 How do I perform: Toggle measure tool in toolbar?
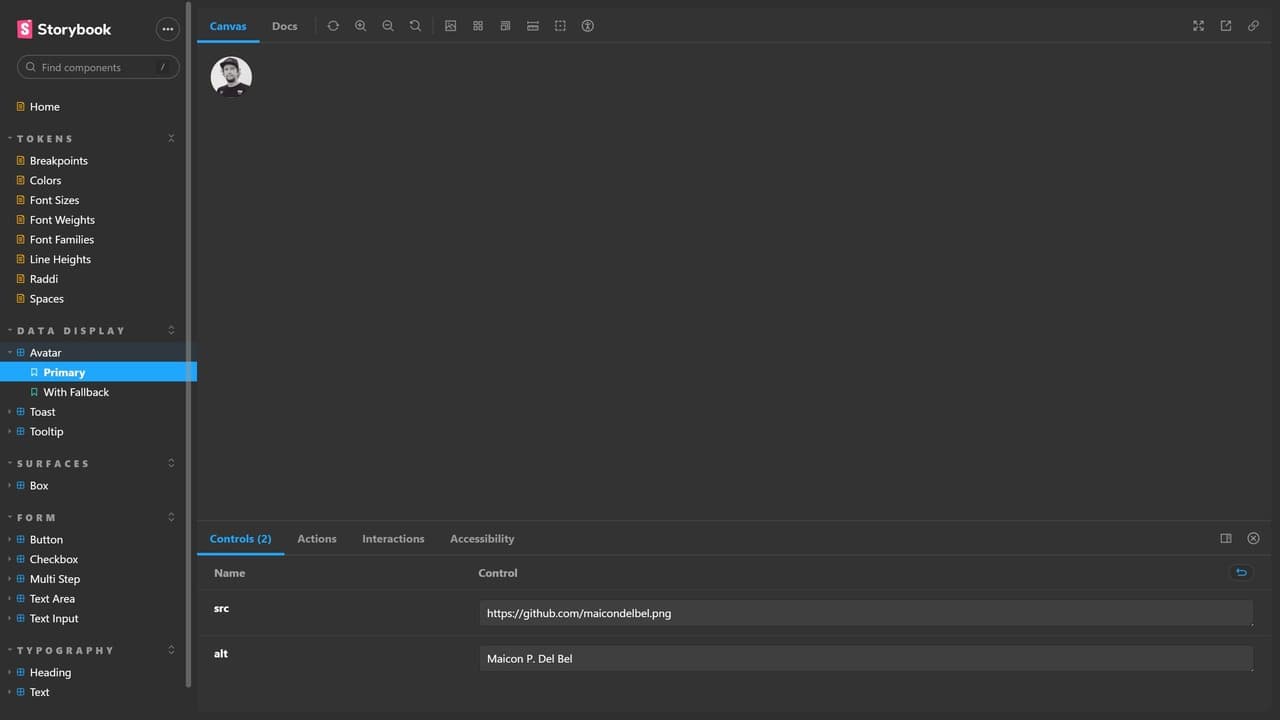click(533, 26)
